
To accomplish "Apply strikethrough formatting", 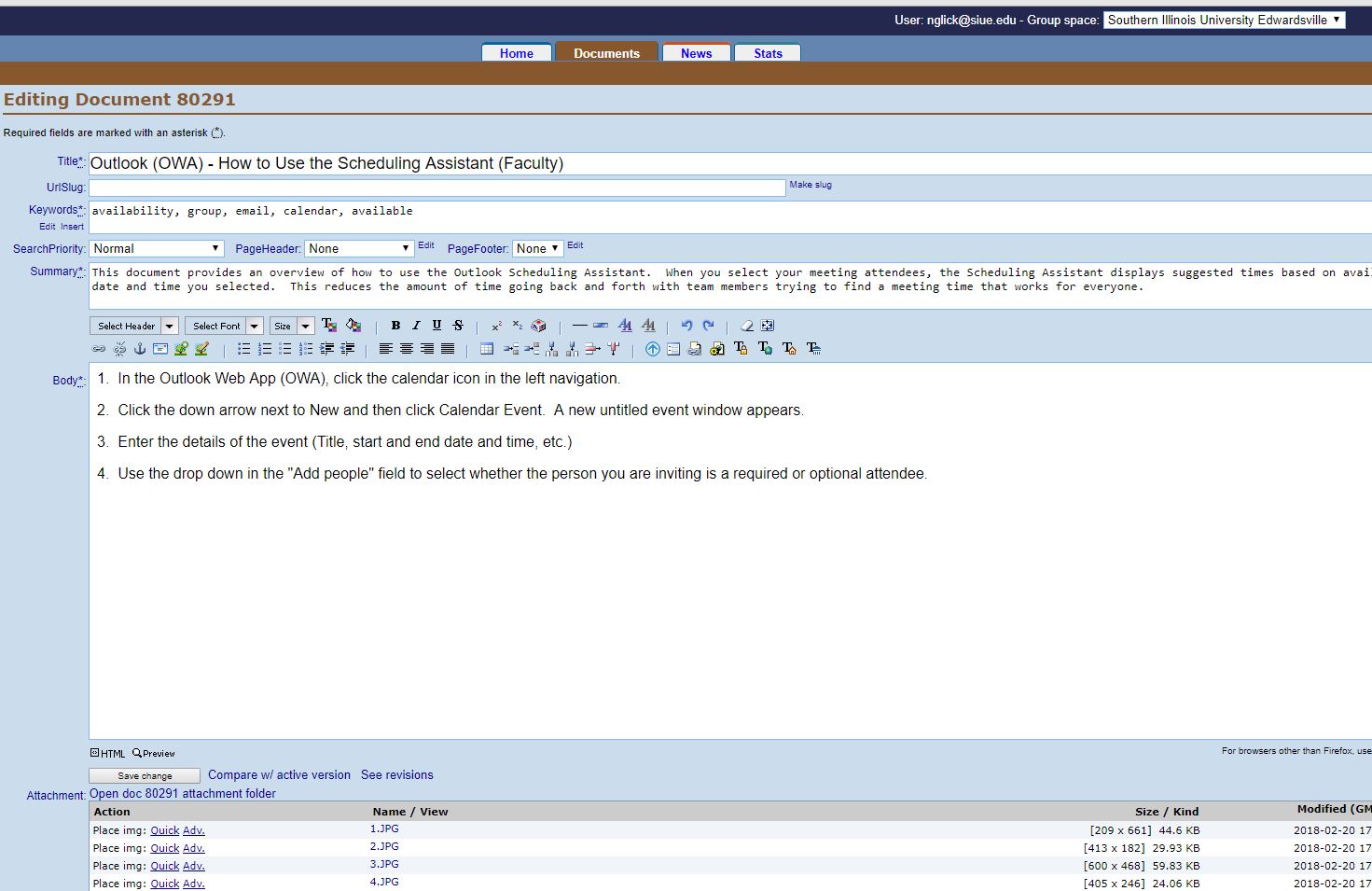I will click(x=458, y=326).
